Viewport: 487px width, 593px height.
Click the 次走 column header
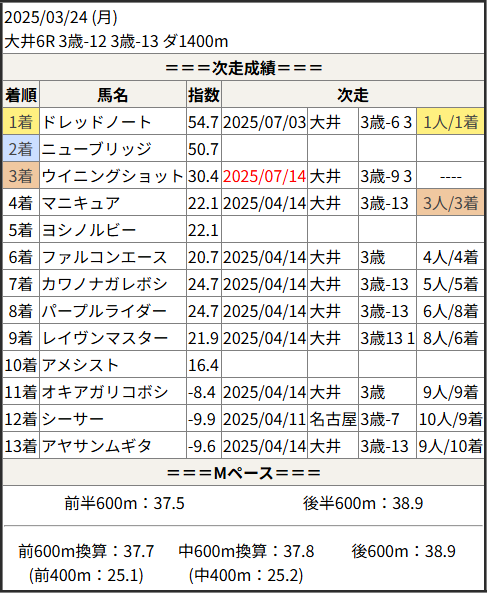coord(353,95)
